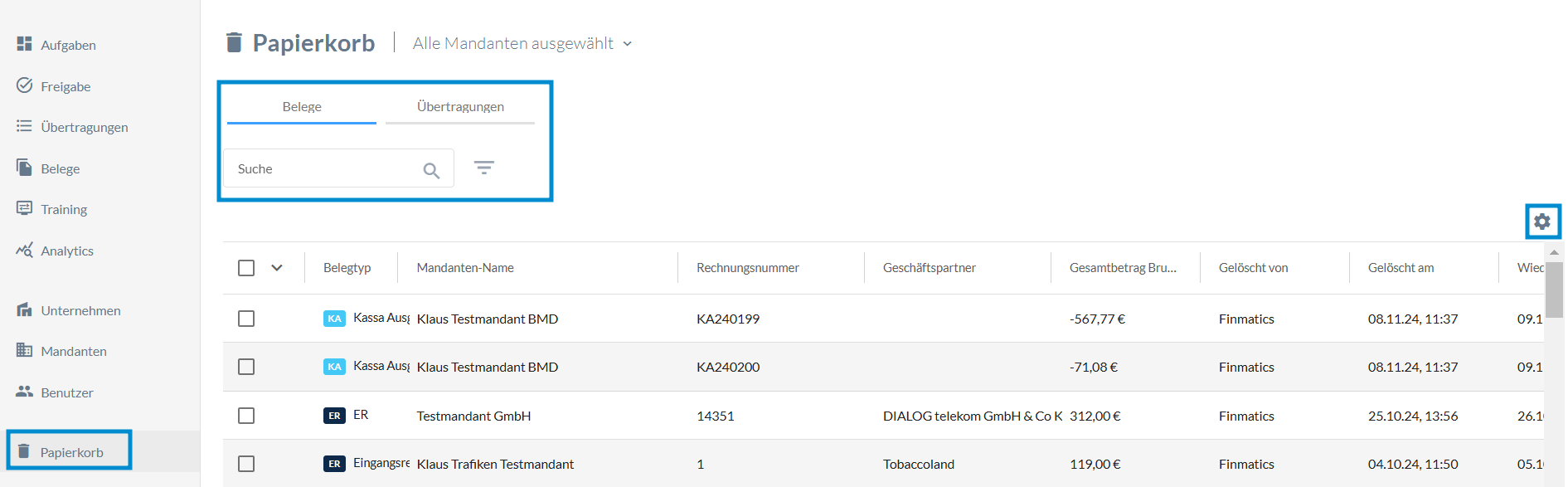Open the Analytics sidebar icon

pyautogui.click(x=25, y=250)
